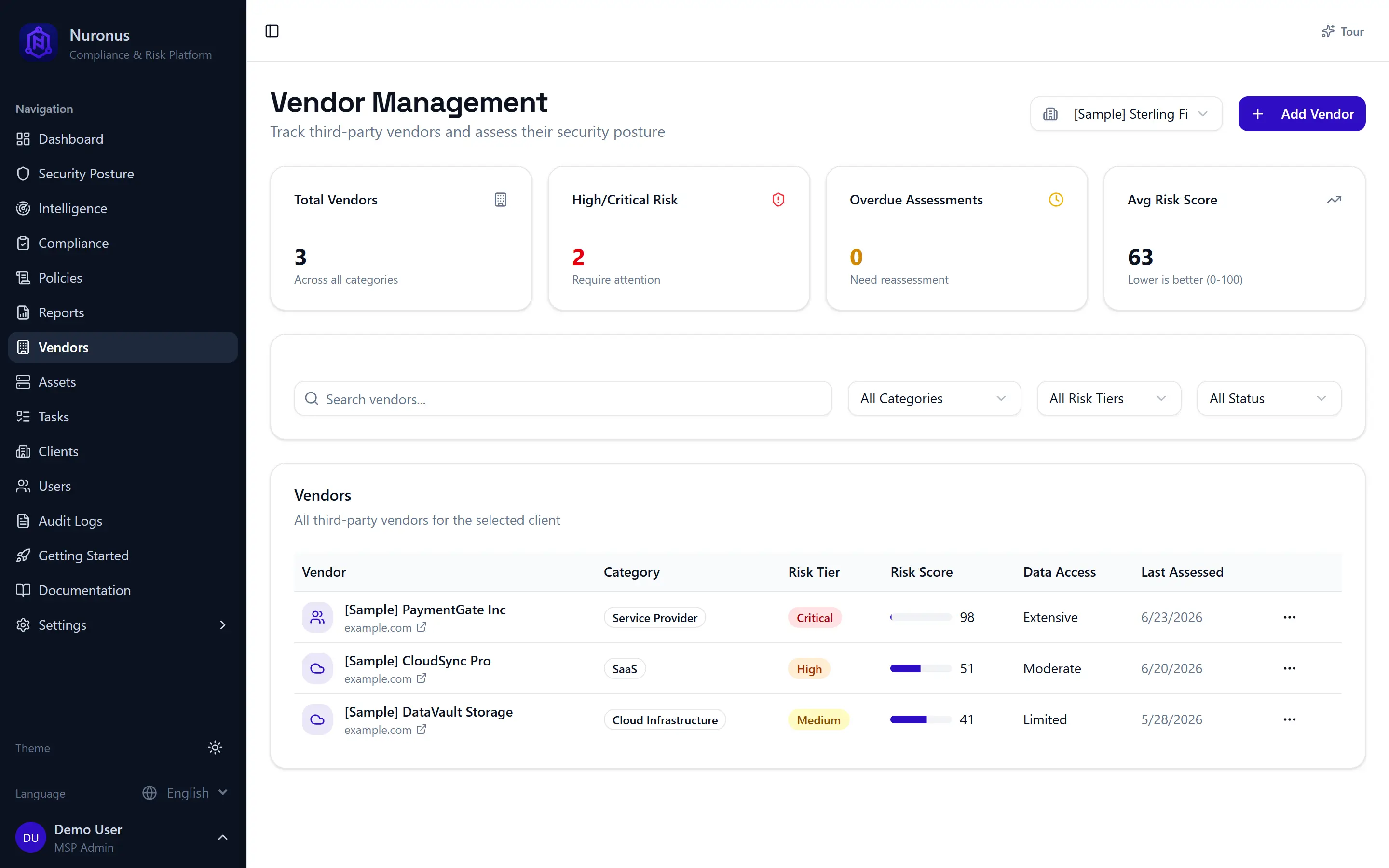Click the Avg Risk Score trend icon
This screenshot has height=868, width=1389.
tap(1334, 200)
